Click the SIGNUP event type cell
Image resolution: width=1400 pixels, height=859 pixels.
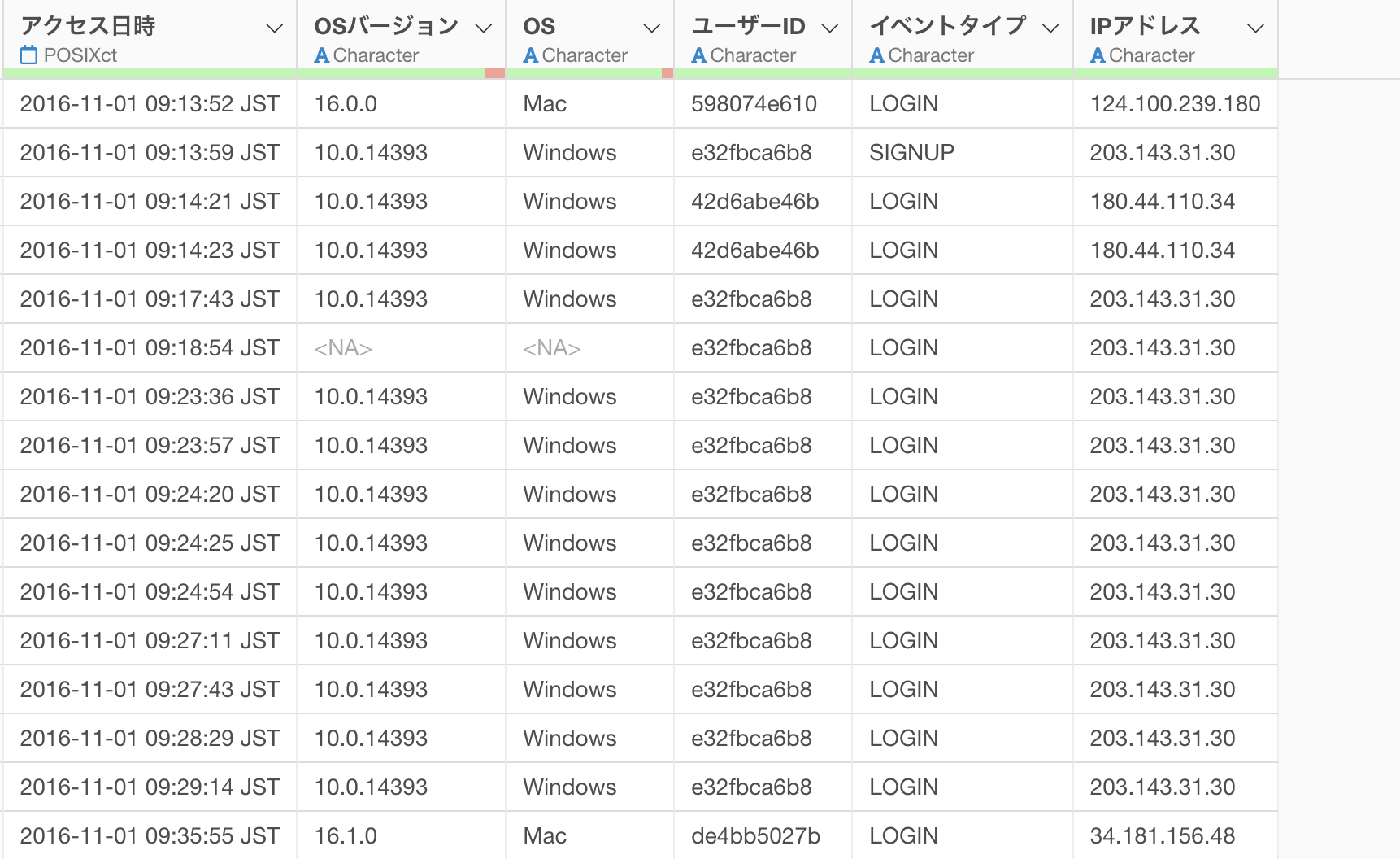tap(963, 152)
